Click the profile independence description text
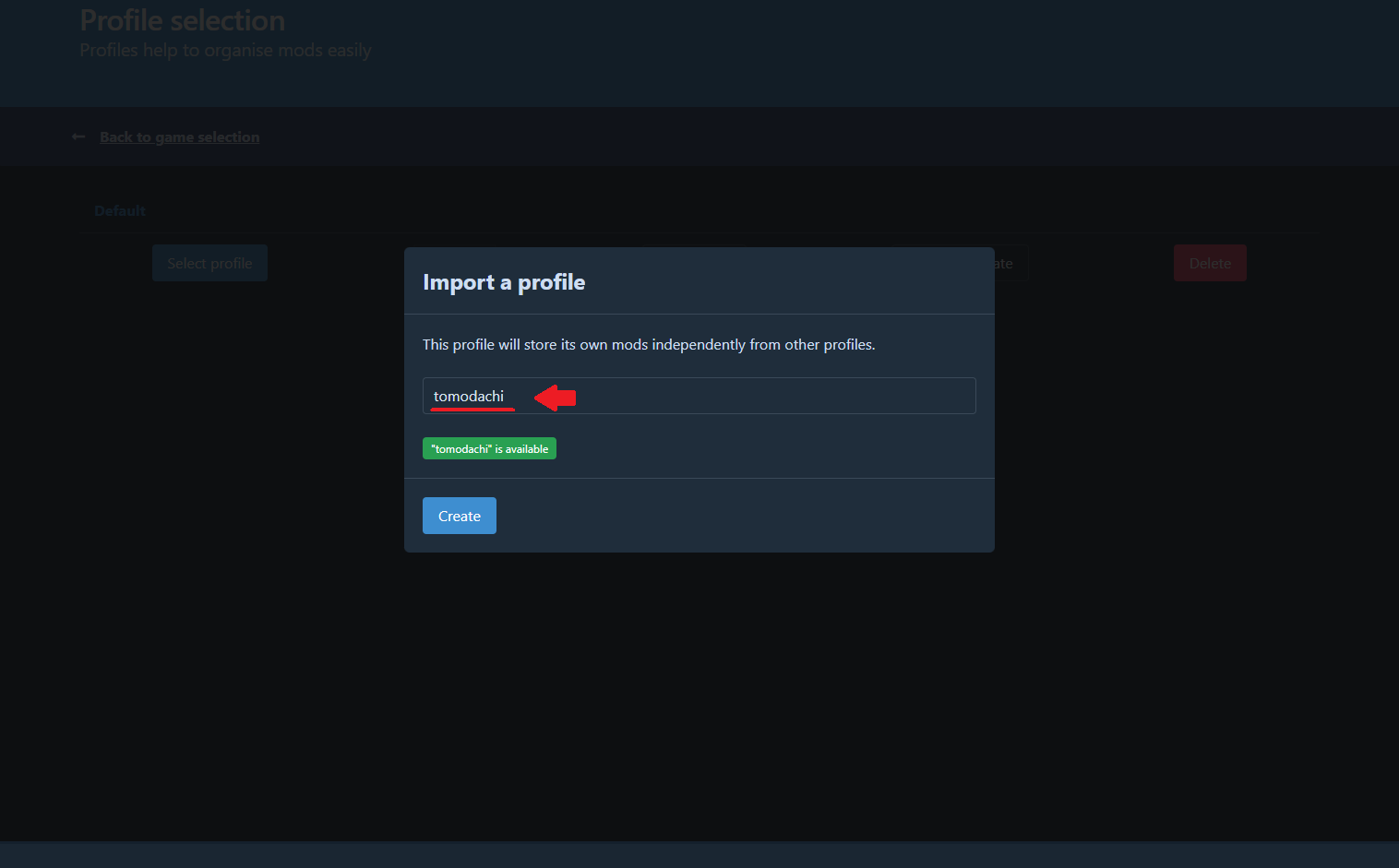Viewport: 1399px width, 868px height. coord(648,344)
